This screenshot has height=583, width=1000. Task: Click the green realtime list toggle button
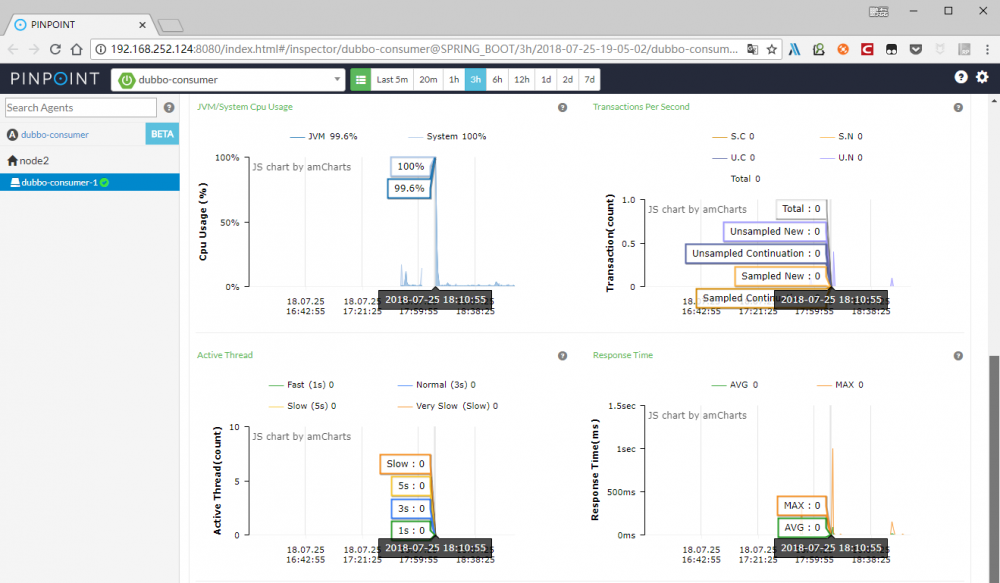click(x=360, y=80)
